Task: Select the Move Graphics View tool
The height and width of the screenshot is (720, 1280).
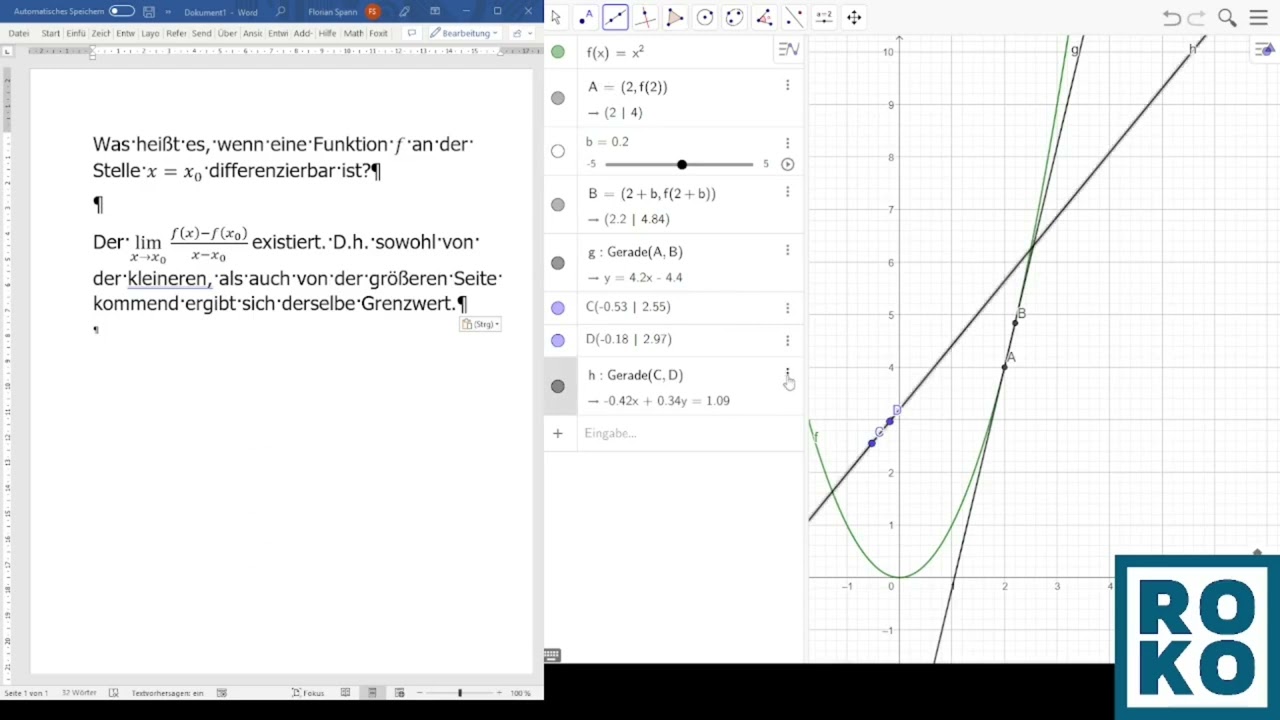Action: 854,17
